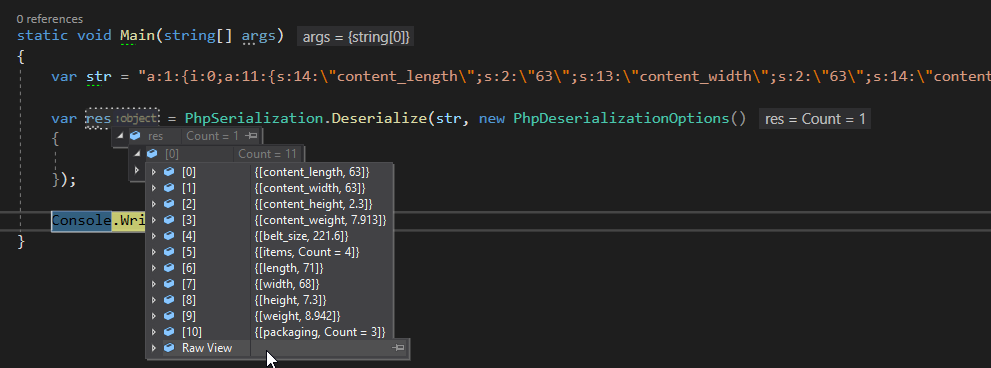
Task: Collapse the [0] Count = 11 node
Action: (x=137, y=154)
